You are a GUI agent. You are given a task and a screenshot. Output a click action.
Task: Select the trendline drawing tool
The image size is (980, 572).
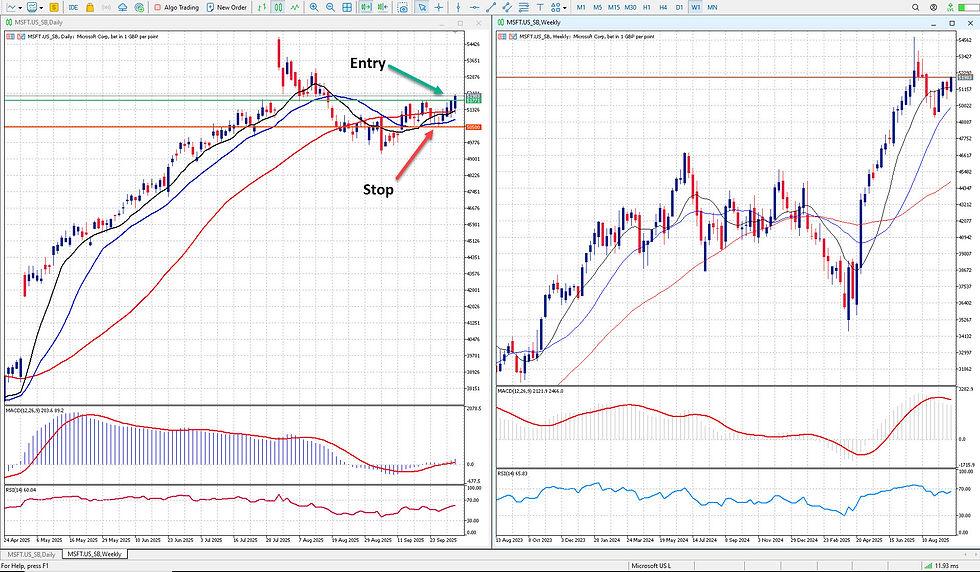tap(492, 8)
